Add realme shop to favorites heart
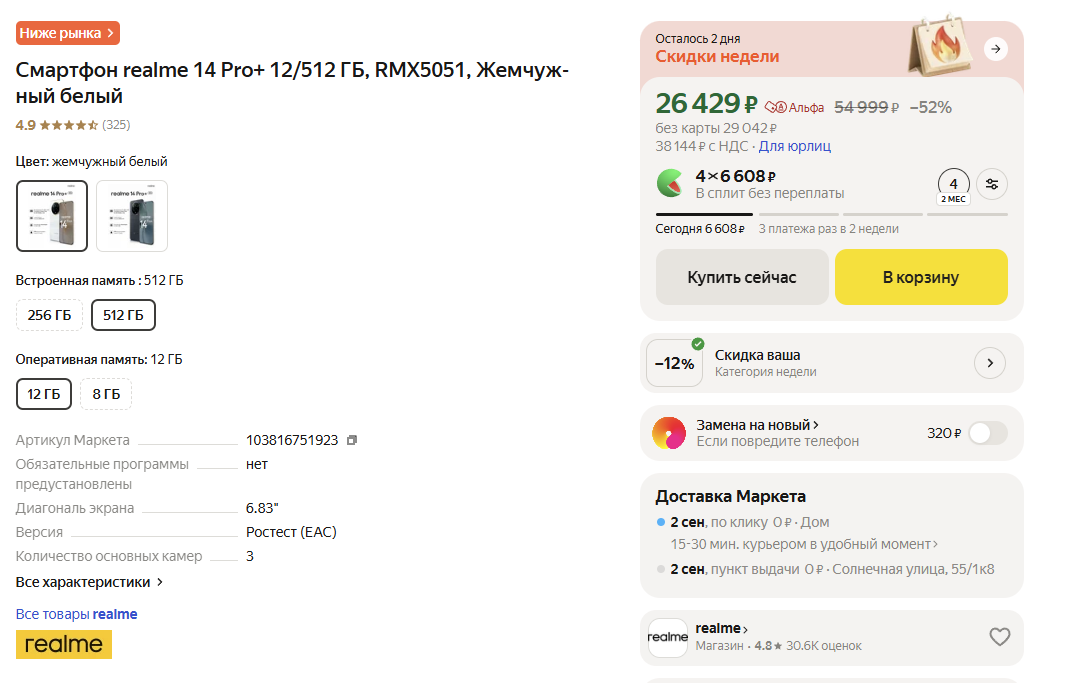Screen dimensions: 1078x683 [x=1000, y=637]
